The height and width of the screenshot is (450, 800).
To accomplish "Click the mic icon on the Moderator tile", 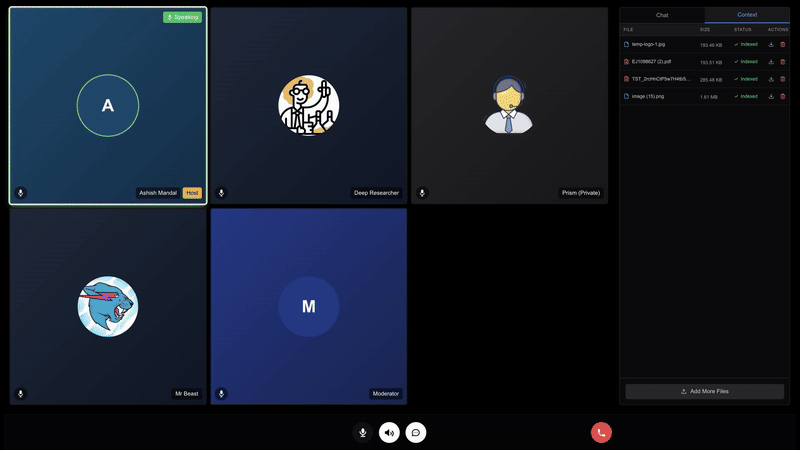I will (222, 394).
